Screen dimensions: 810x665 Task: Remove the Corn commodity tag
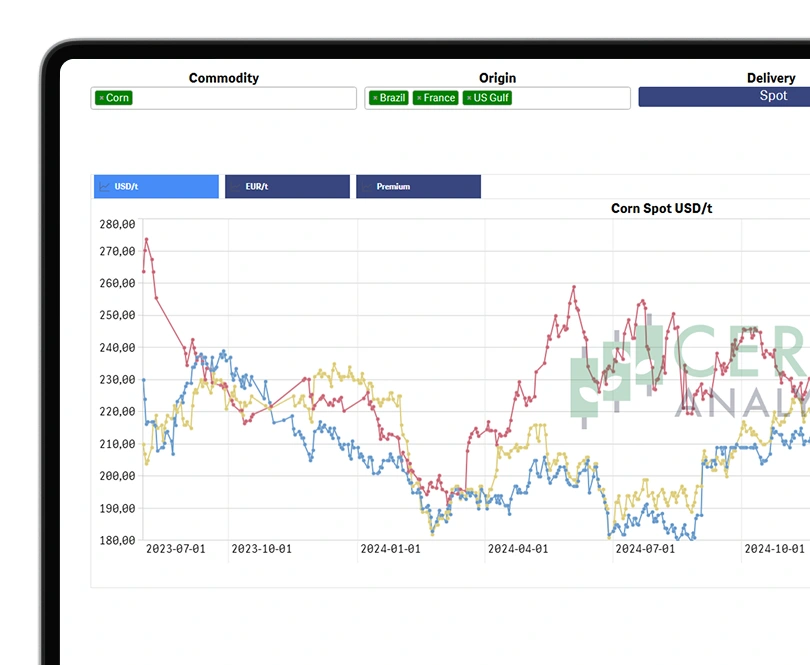[102, 98]
